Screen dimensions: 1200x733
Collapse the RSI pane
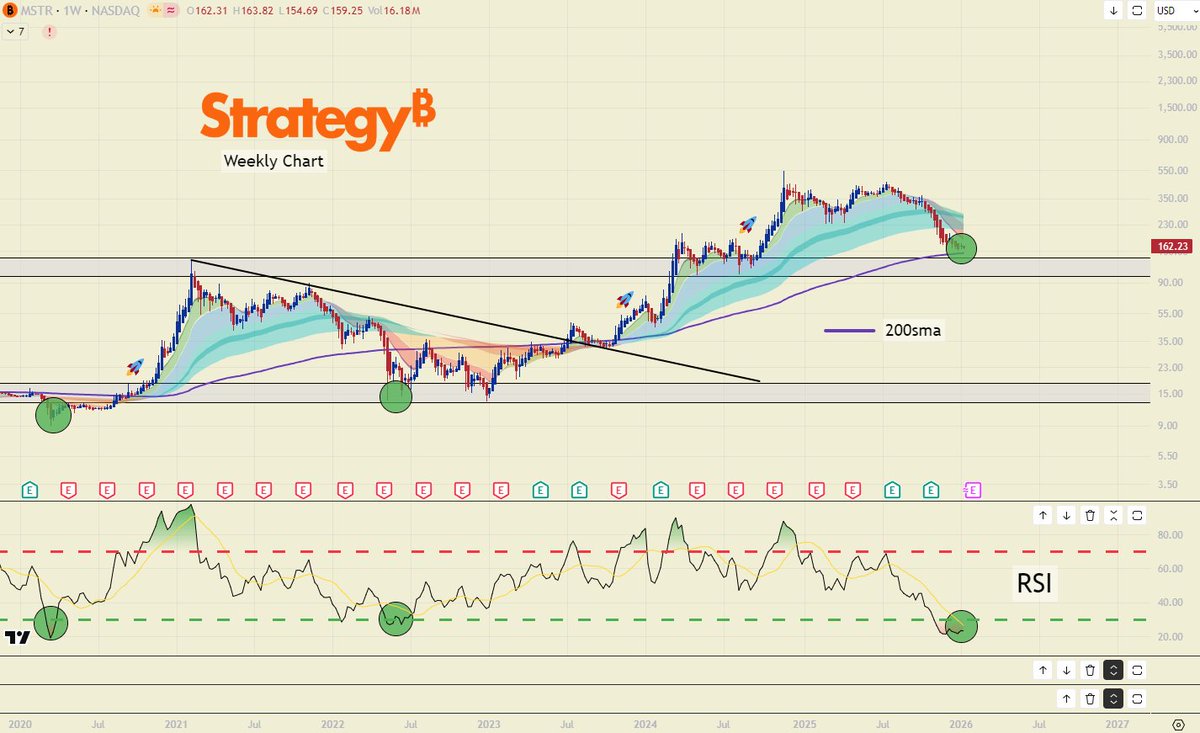pyautogui.click(x=1114, y=516)
